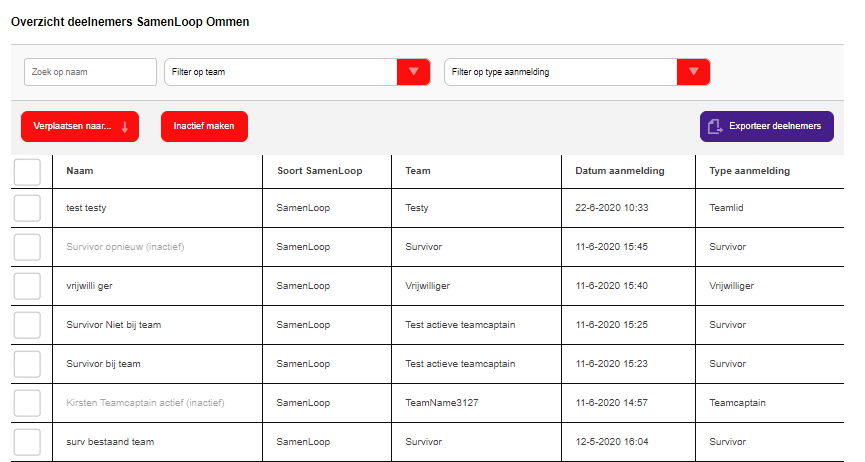Click the date 11-6-2020 14:57
865x462 pixels.
(x=612, y=403)
